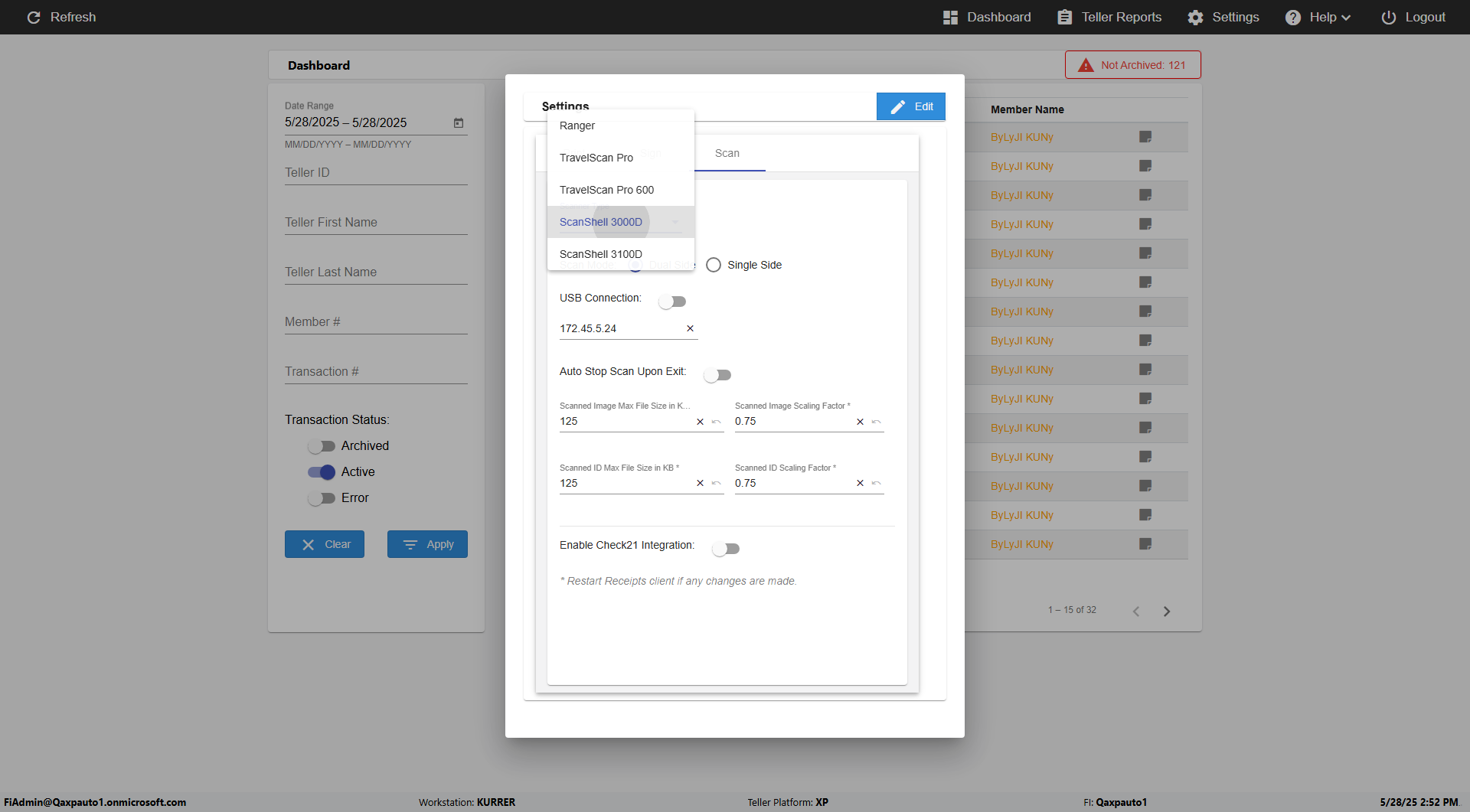Choose TravelScan Pro scanner option
The image size is (1470, 812).
pos(621,158)
